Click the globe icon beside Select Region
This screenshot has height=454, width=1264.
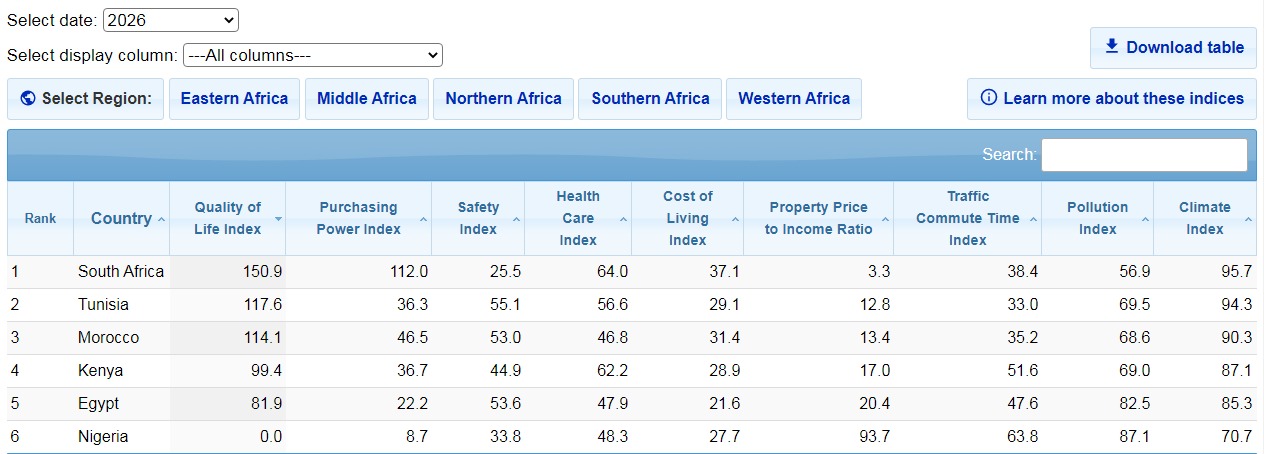(x=28, y=98)
